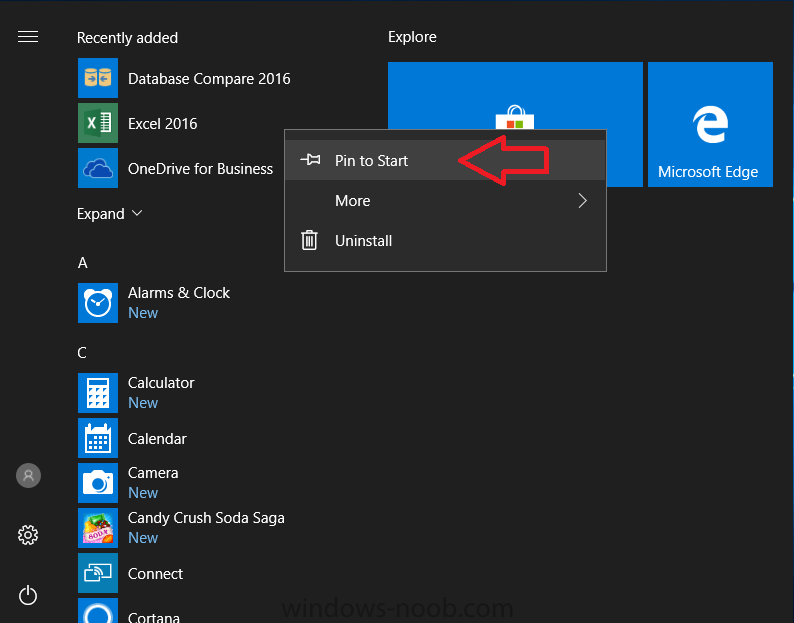Click the Candy Crush Soda Saga icon

click(x=98, y=528)
